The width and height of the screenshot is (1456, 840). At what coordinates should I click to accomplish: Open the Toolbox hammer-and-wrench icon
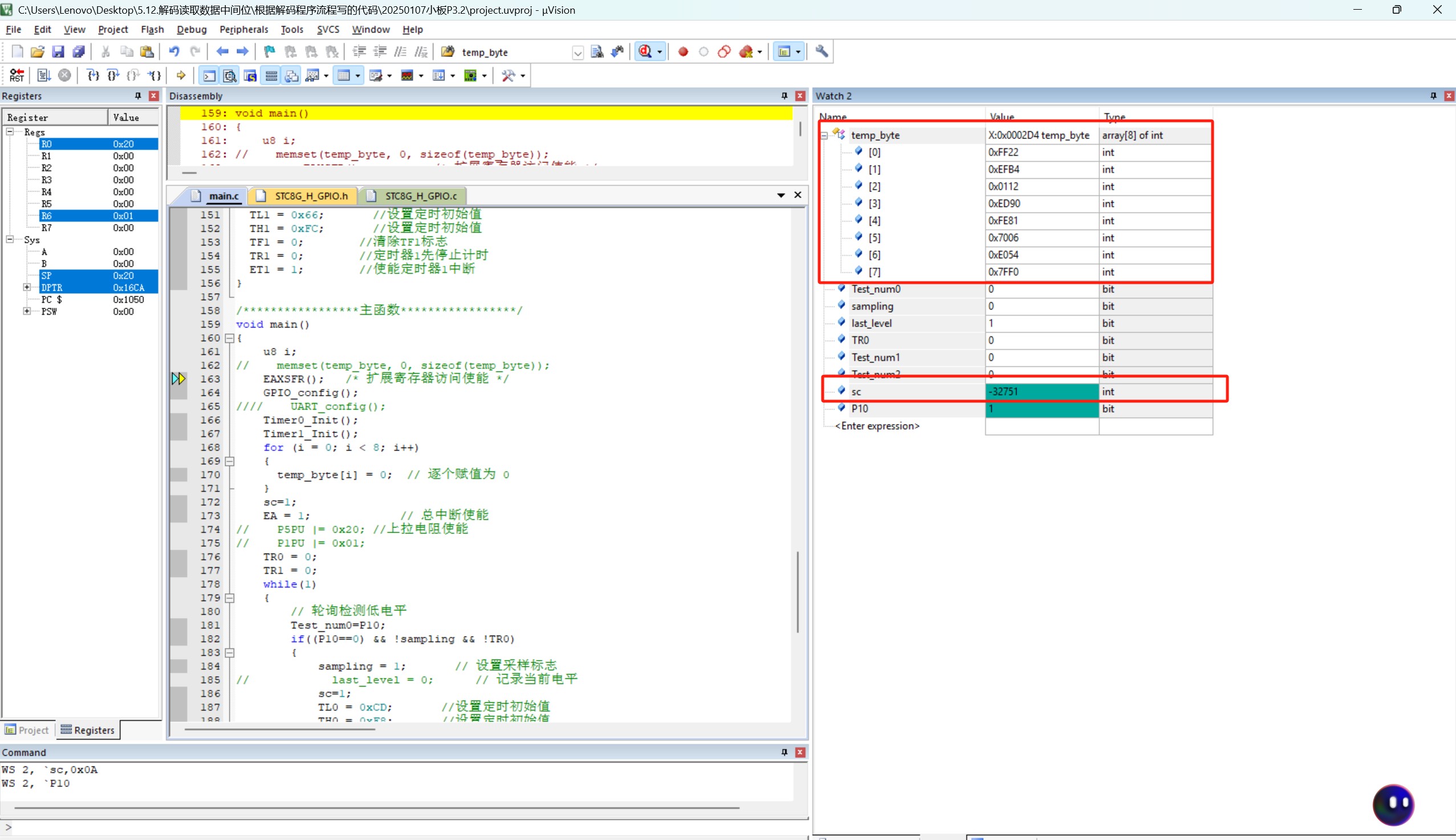[x=509, y=76]
